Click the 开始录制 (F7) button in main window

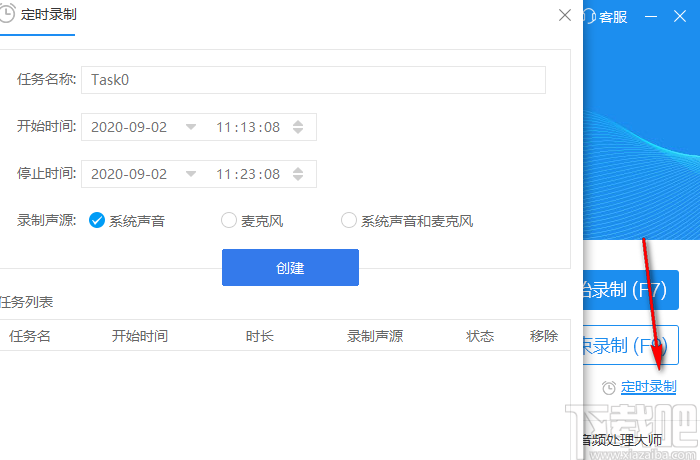click(631, 290)
